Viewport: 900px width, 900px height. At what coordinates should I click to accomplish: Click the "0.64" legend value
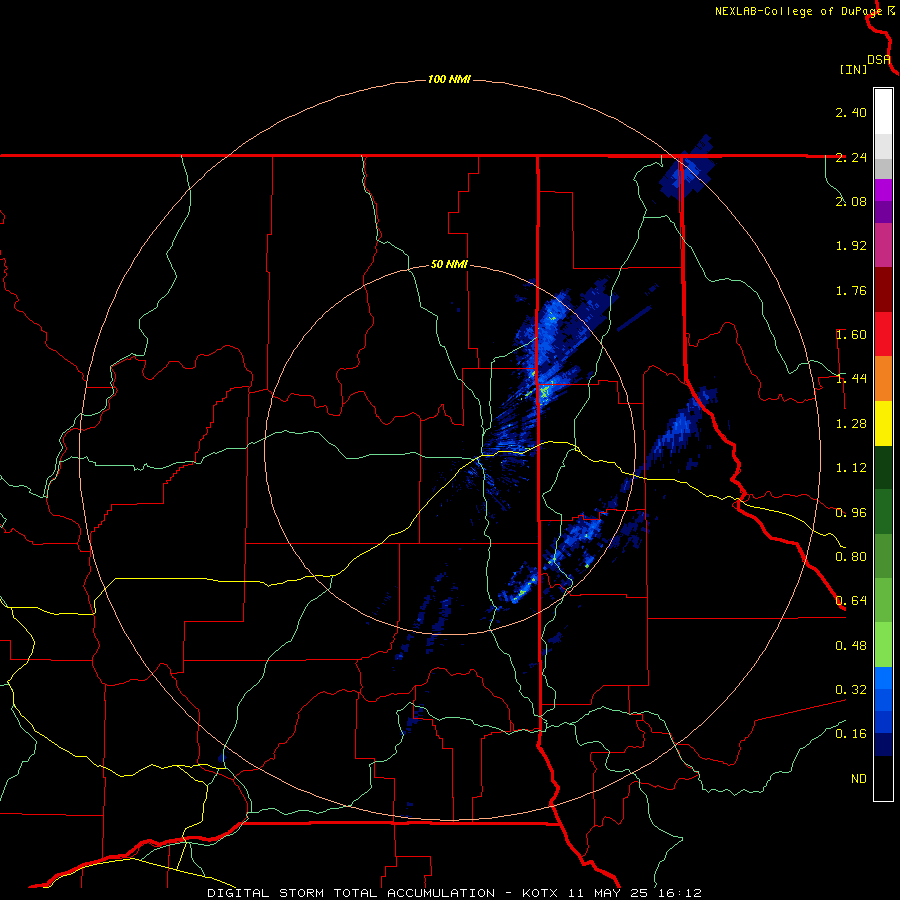[x=851, y=600]
